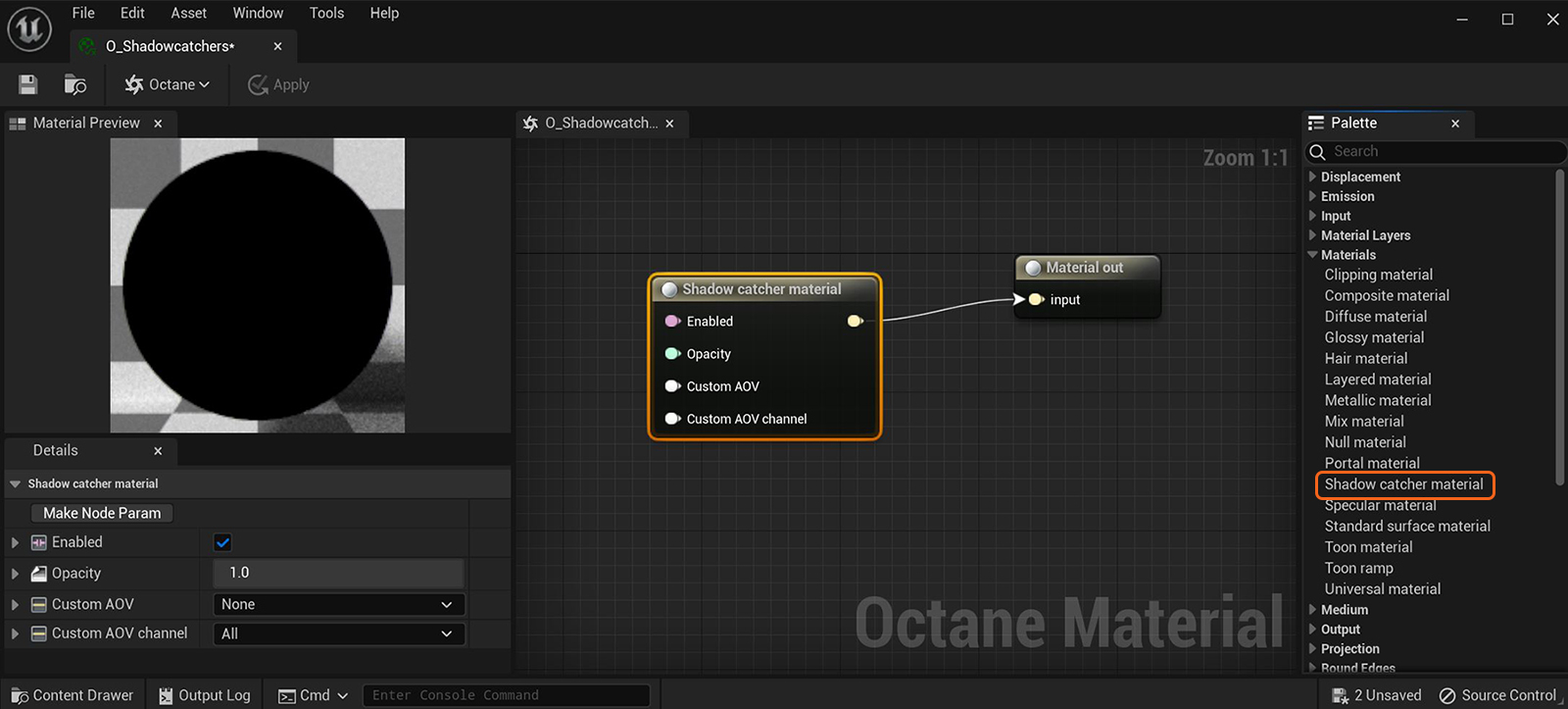
Task: Click the Unreal Engine logo icon
Action: pos(29,28)
